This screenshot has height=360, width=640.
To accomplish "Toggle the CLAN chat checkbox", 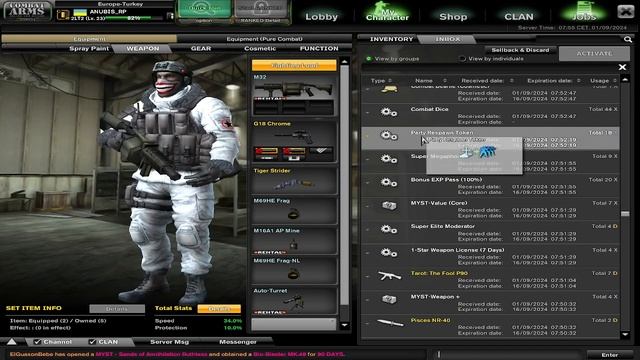I will click(x=92, y=342).
